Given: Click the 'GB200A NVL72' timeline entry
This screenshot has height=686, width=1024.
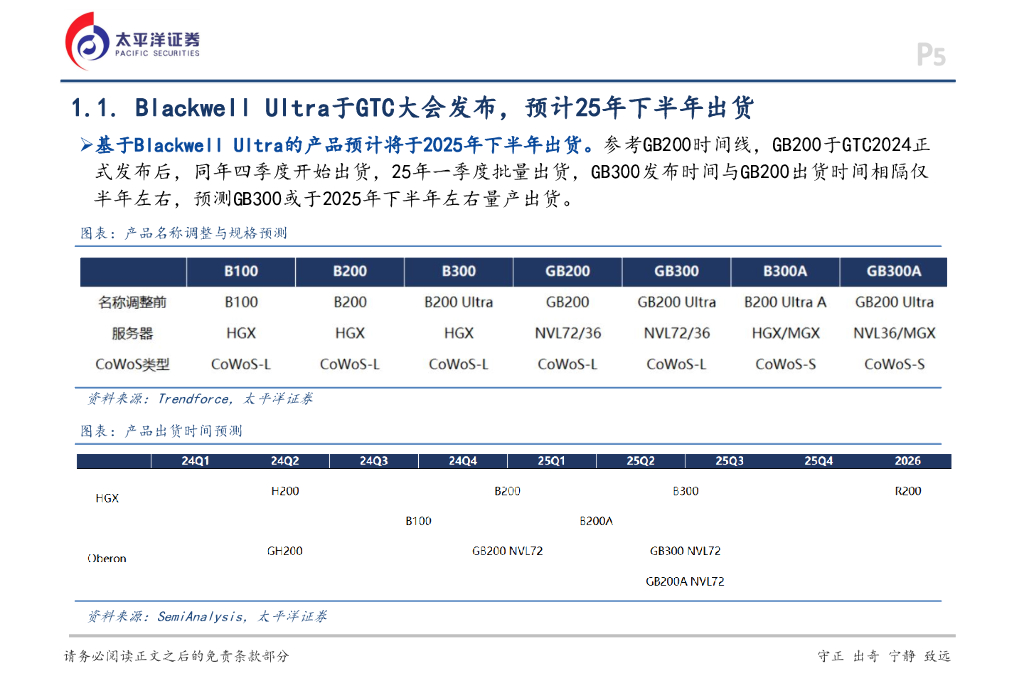Looking at the screenshot, I should [x=685, y=581].
